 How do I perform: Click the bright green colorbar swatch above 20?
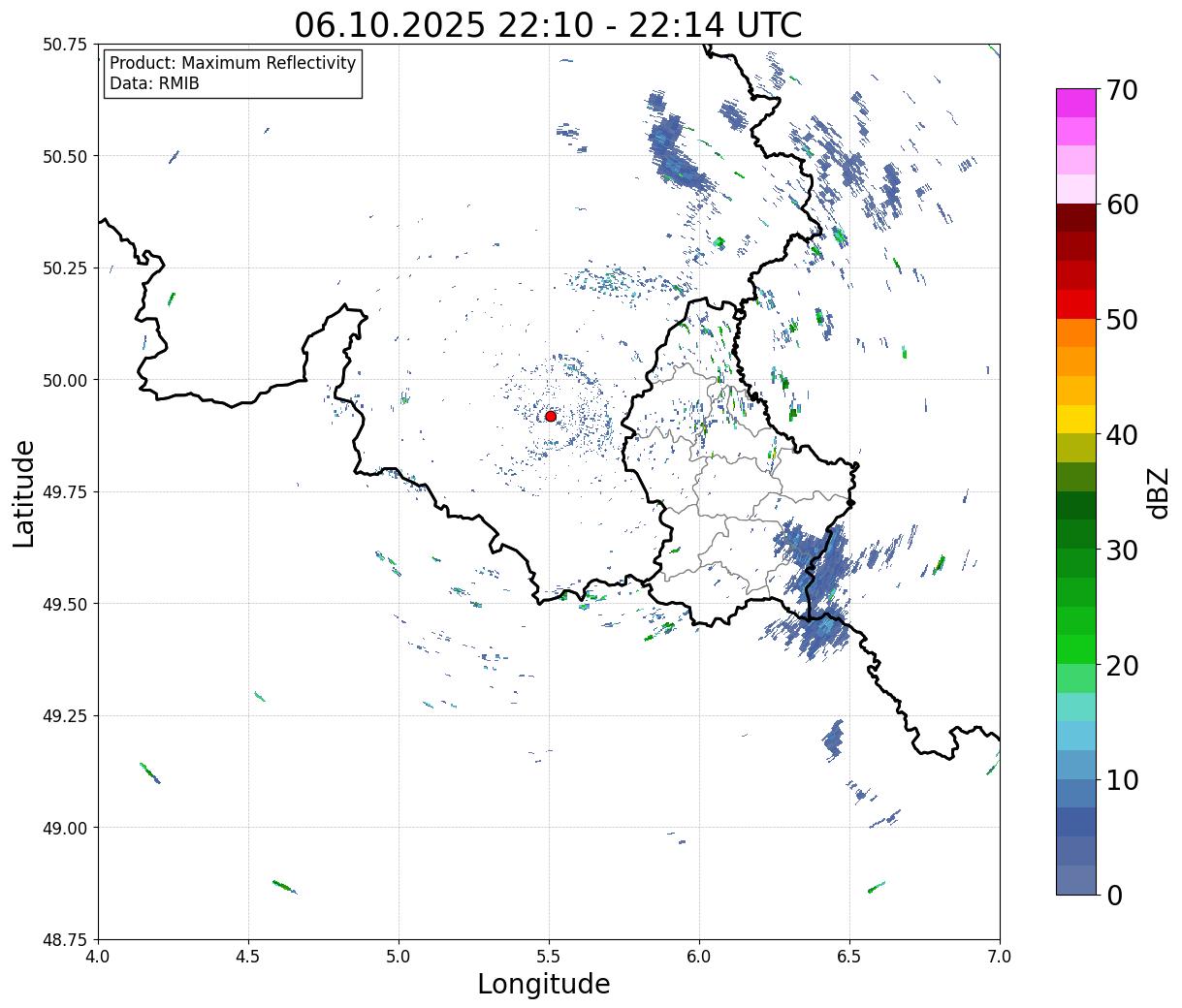tap(1076, 649)
